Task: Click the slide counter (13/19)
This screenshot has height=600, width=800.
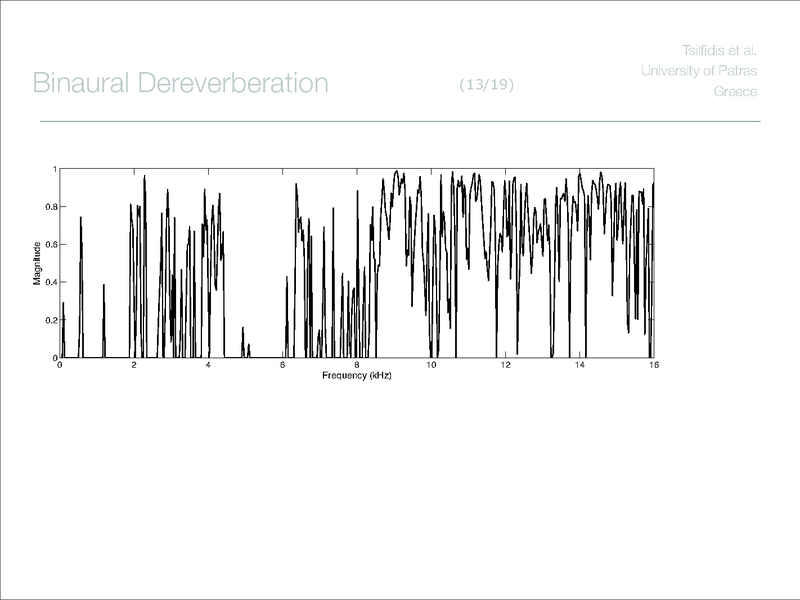Action: click(x=486, y=85)
